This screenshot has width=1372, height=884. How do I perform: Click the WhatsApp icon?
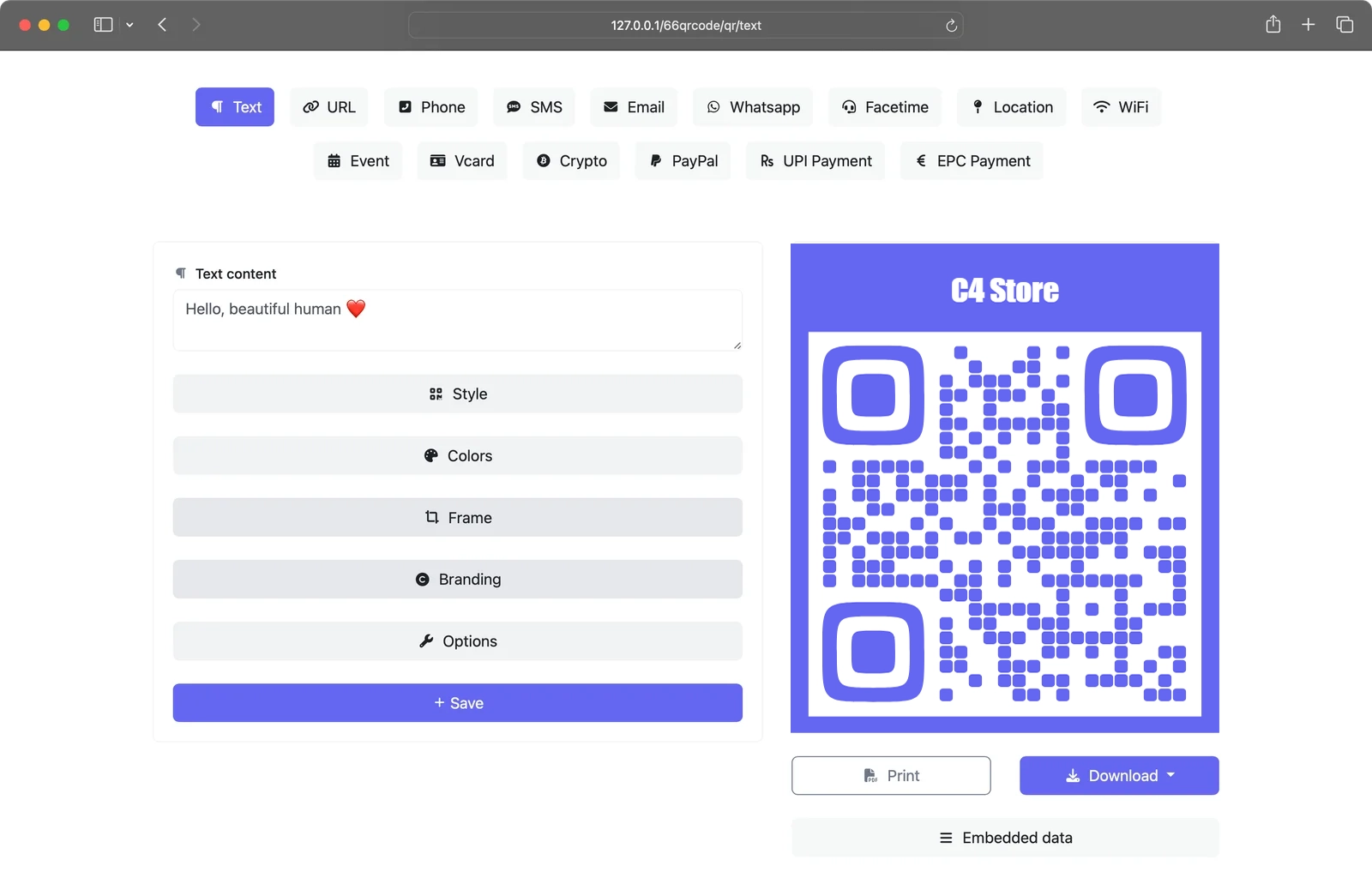pos(713,106)
